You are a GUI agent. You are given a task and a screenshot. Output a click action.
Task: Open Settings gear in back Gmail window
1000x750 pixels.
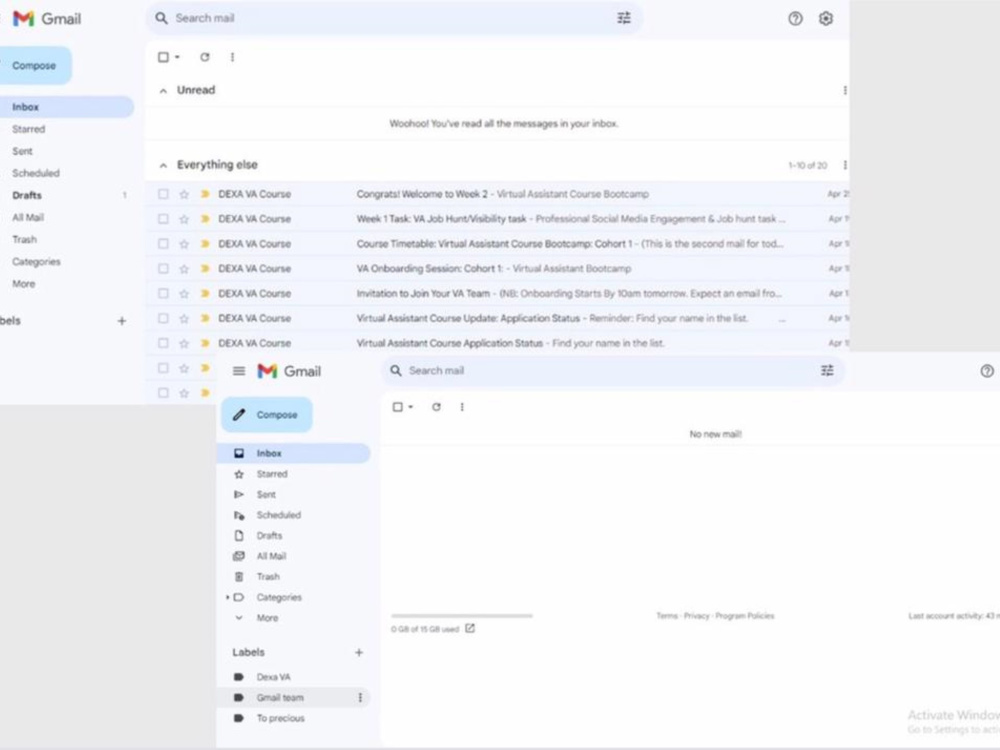pyautogui.click(x=826, y=18)
